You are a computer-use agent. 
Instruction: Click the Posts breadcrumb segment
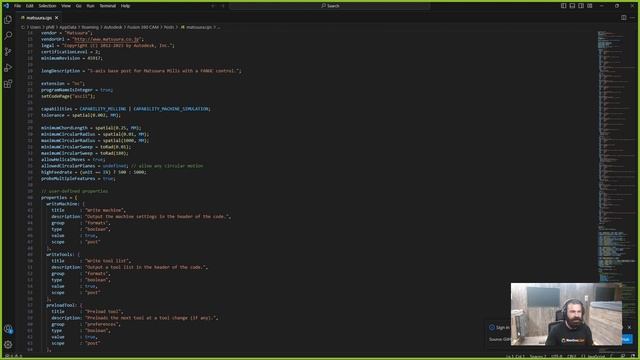point(169,27)
